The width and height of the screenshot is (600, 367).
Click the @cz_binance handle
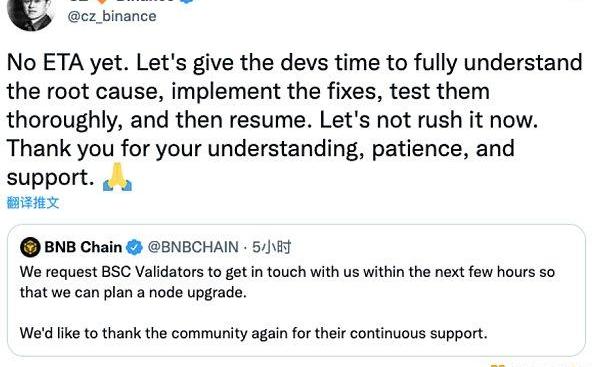(112, 16)
